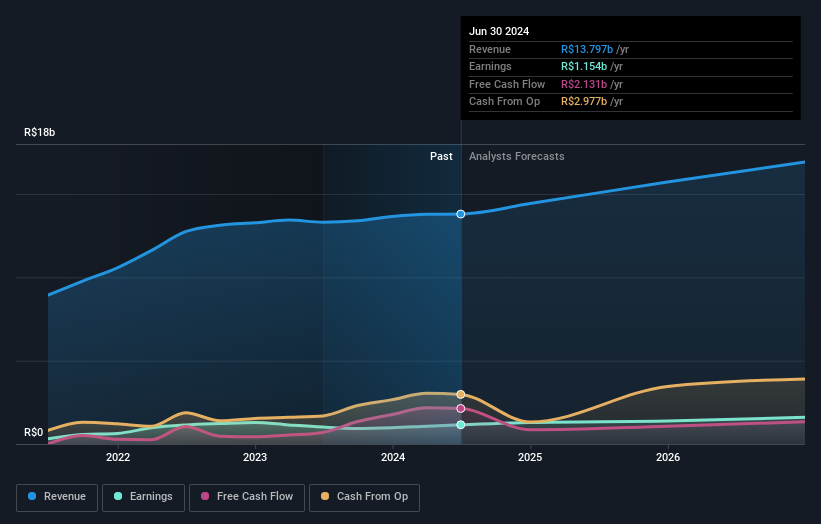Click the Free Cash Flow label in tooltip
821x524 pixels.
tap(507, 84)
